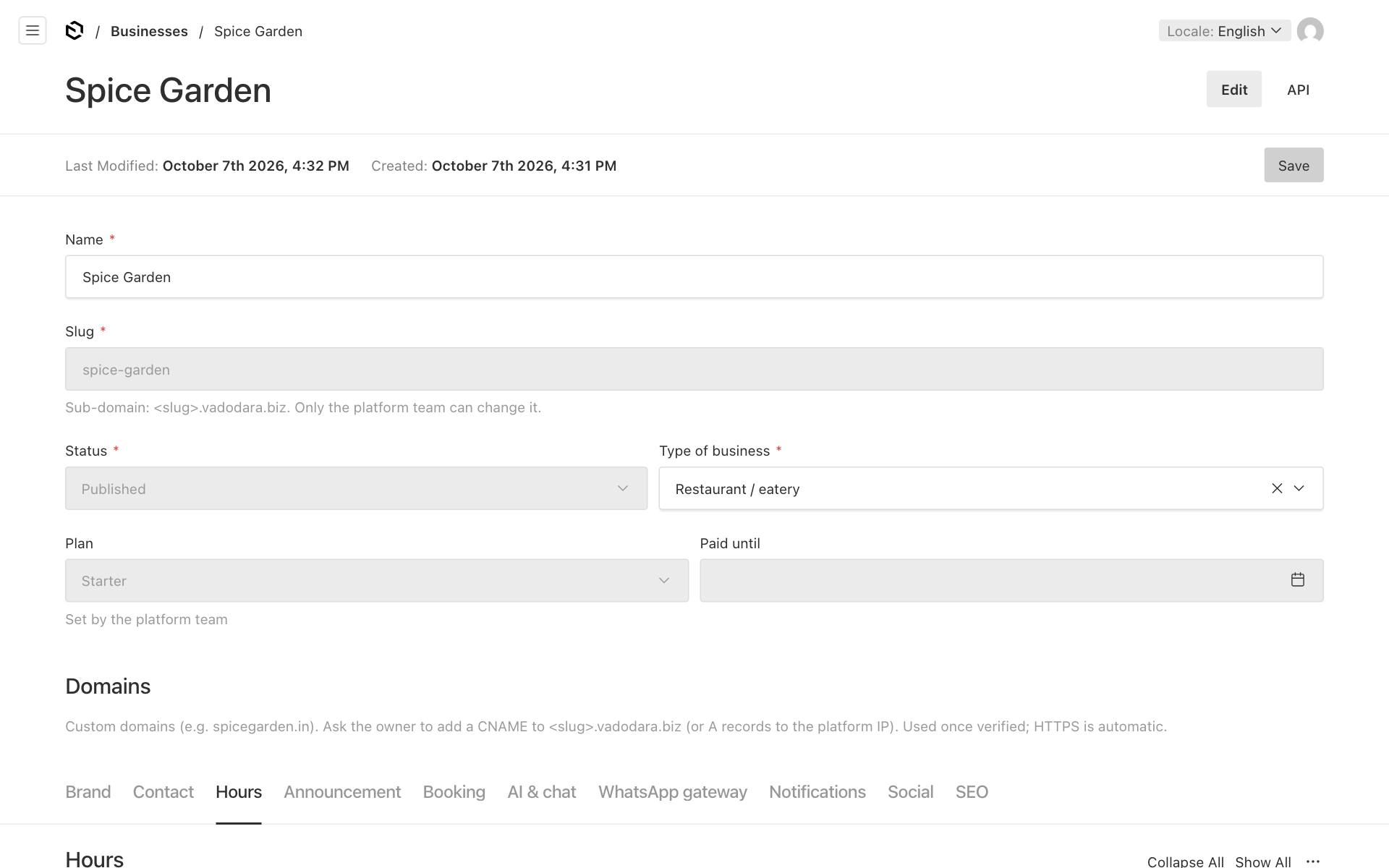The width and height of the screenshot is (1389, 868).
Task: Open the Status Published dropdown
Action: point(356,488)
